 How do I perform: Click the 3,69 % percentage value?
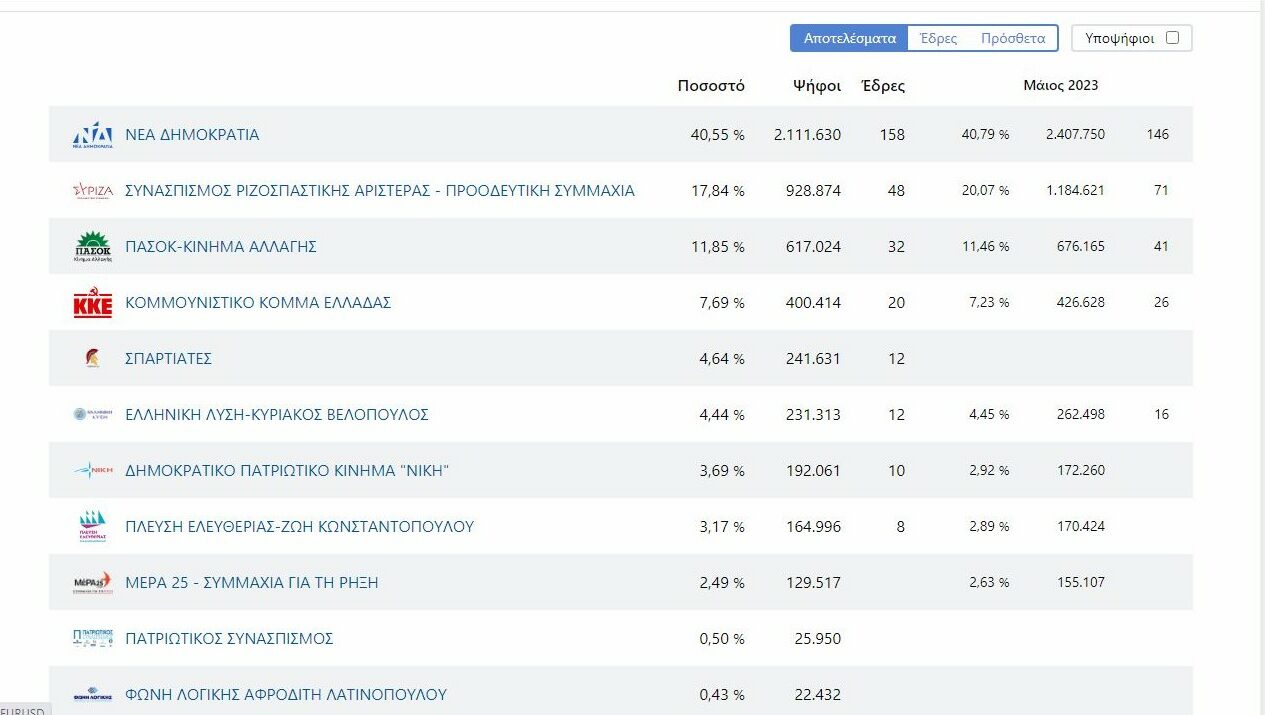722,470
